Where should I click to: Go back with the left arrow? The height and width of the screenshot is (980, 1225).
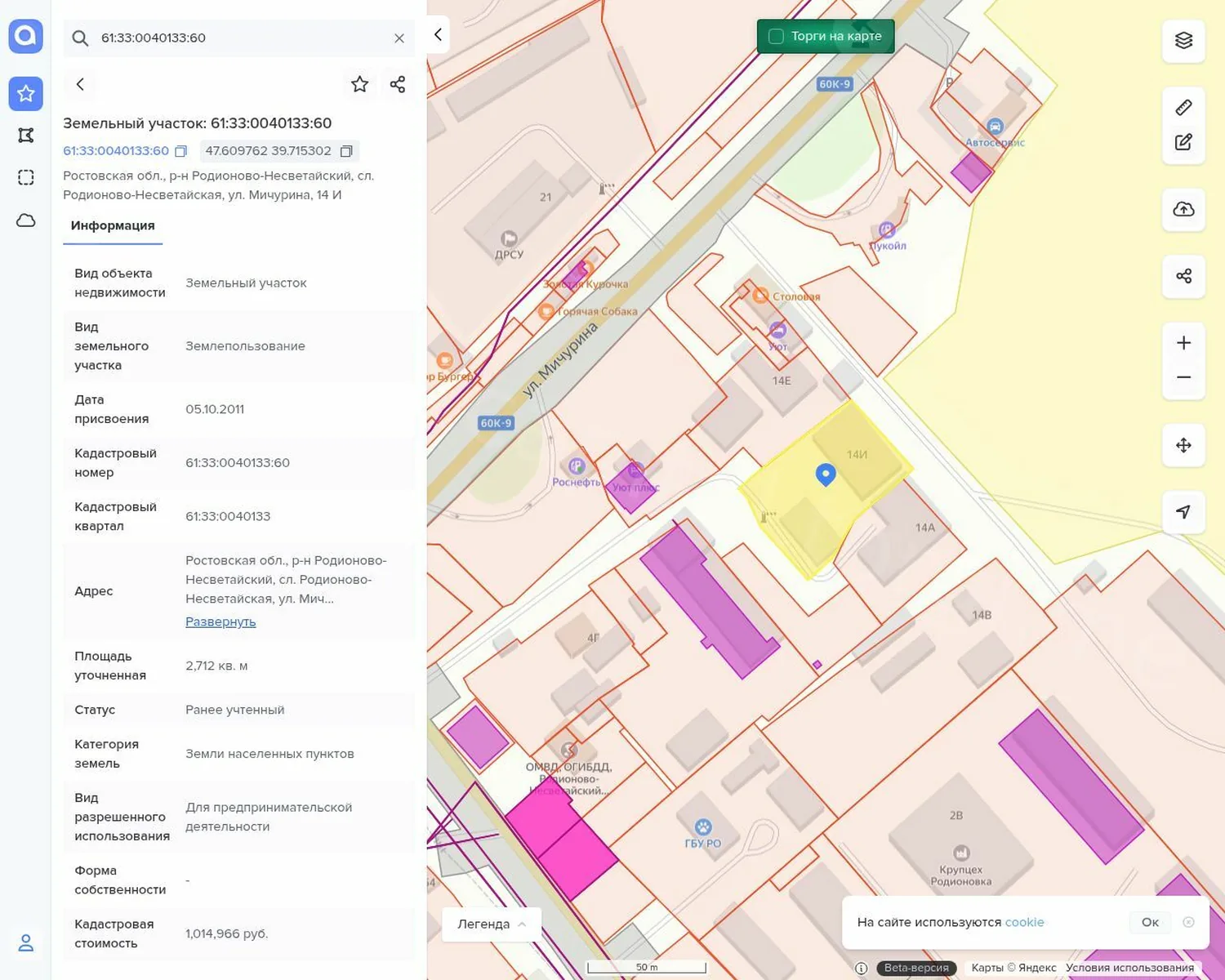80,84
